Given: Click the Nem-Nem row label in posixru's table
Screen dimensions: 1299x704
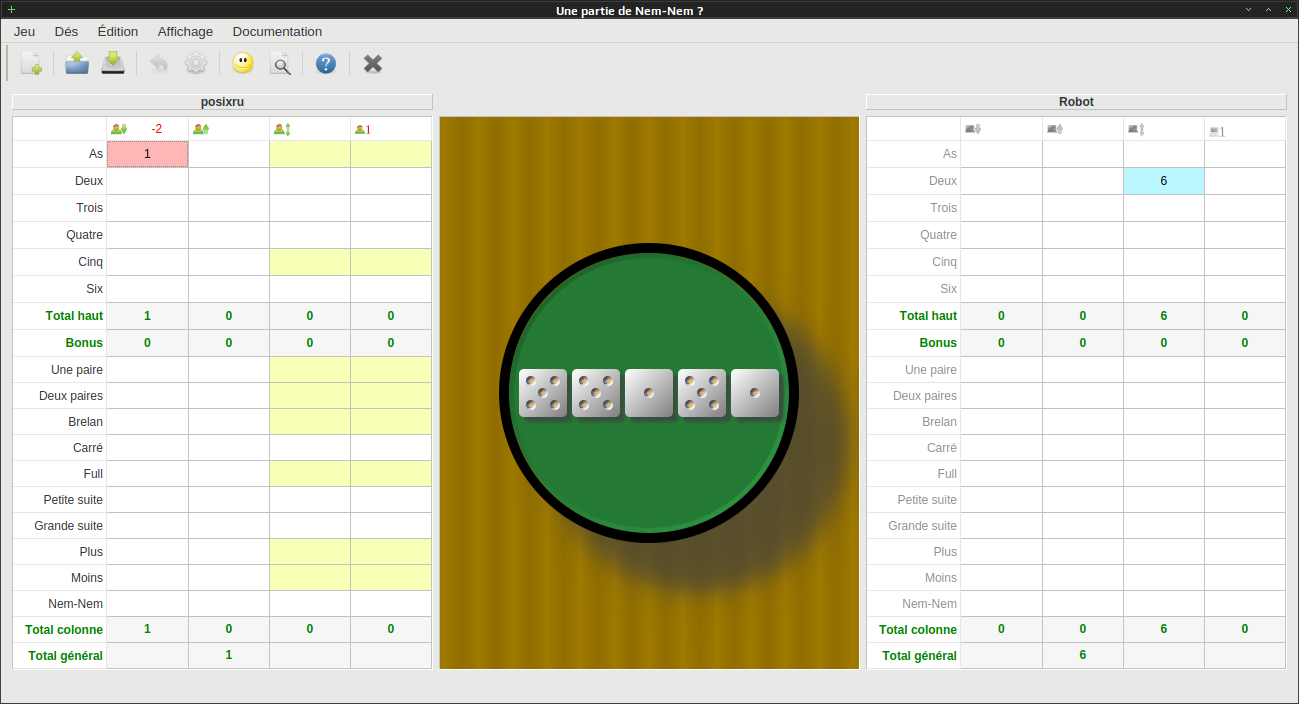Looking at the screenshot, I should pos(76,604).
